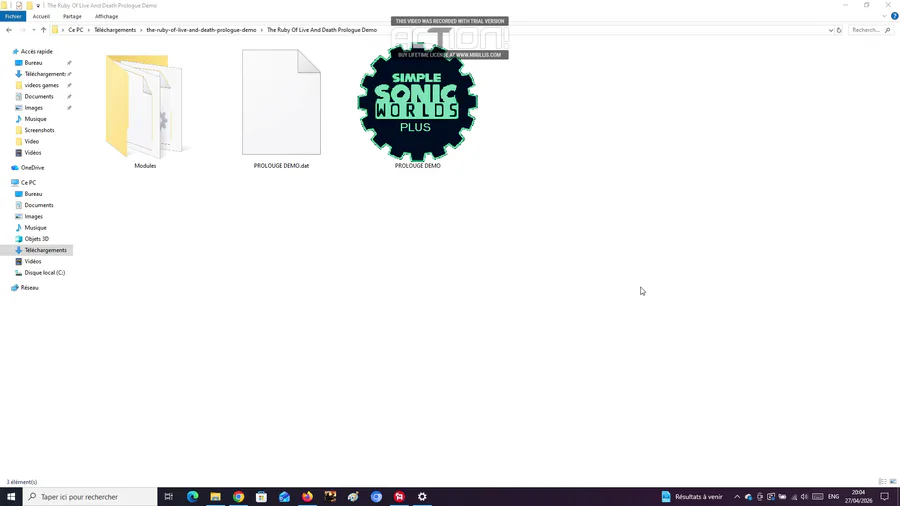Switch to large icons view layout

[893, 482]
